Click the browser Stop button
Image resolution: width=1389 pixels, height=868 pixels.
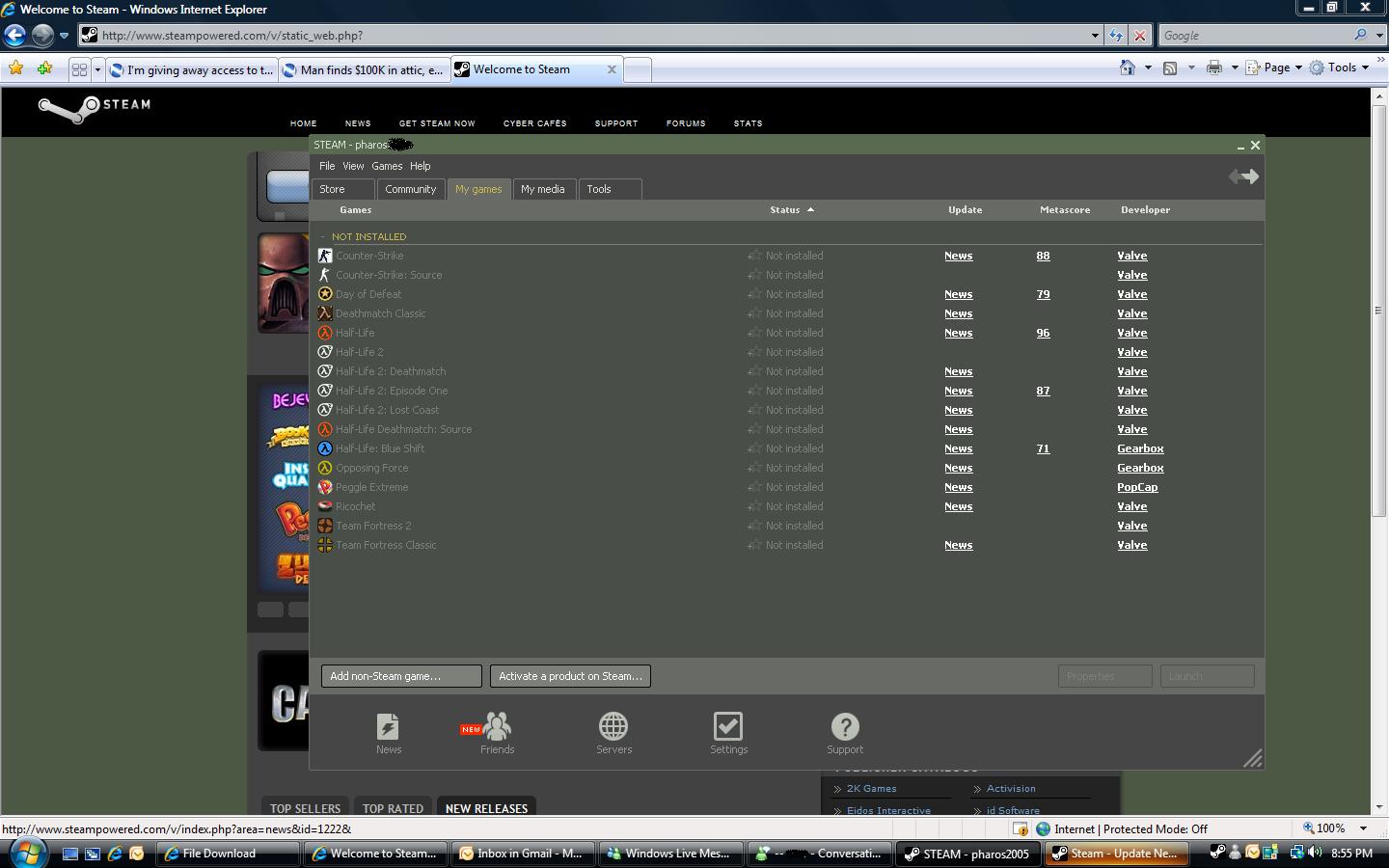pyautogui.click(x=1139, y=36)
